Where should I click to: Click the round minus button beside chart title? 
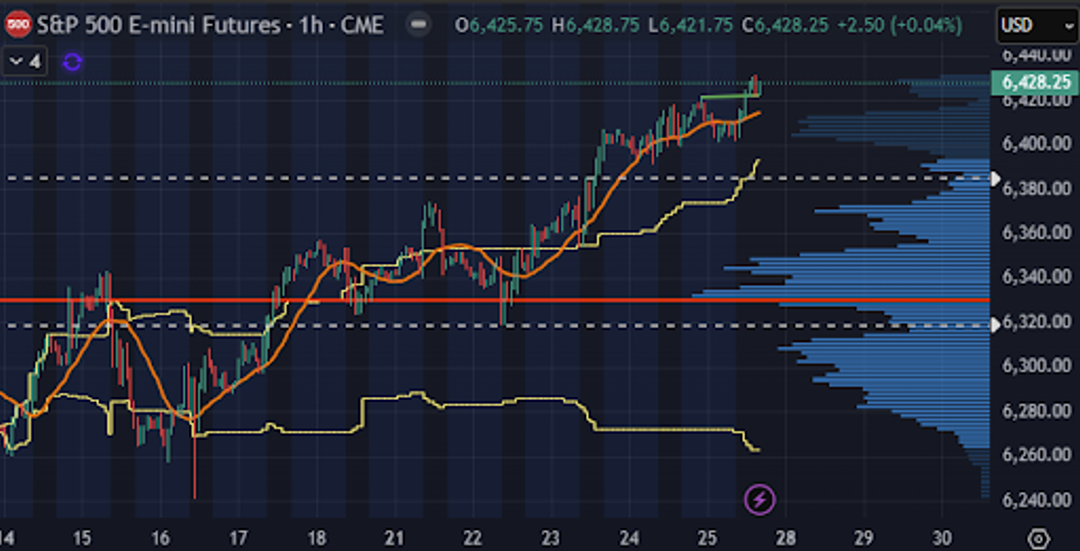417,26
